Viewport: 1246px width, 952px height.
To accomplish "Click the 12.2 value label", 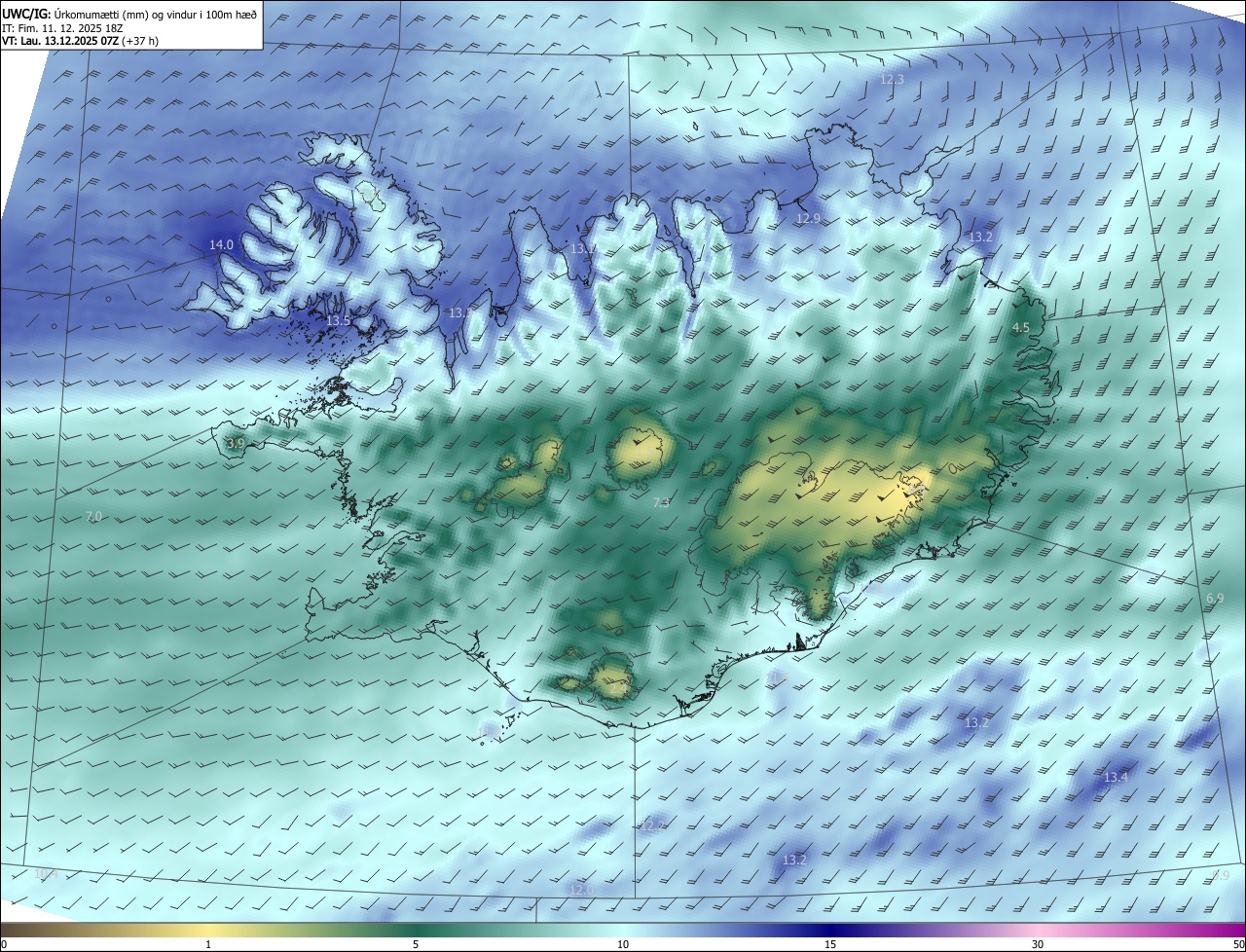I will (652, 825).
